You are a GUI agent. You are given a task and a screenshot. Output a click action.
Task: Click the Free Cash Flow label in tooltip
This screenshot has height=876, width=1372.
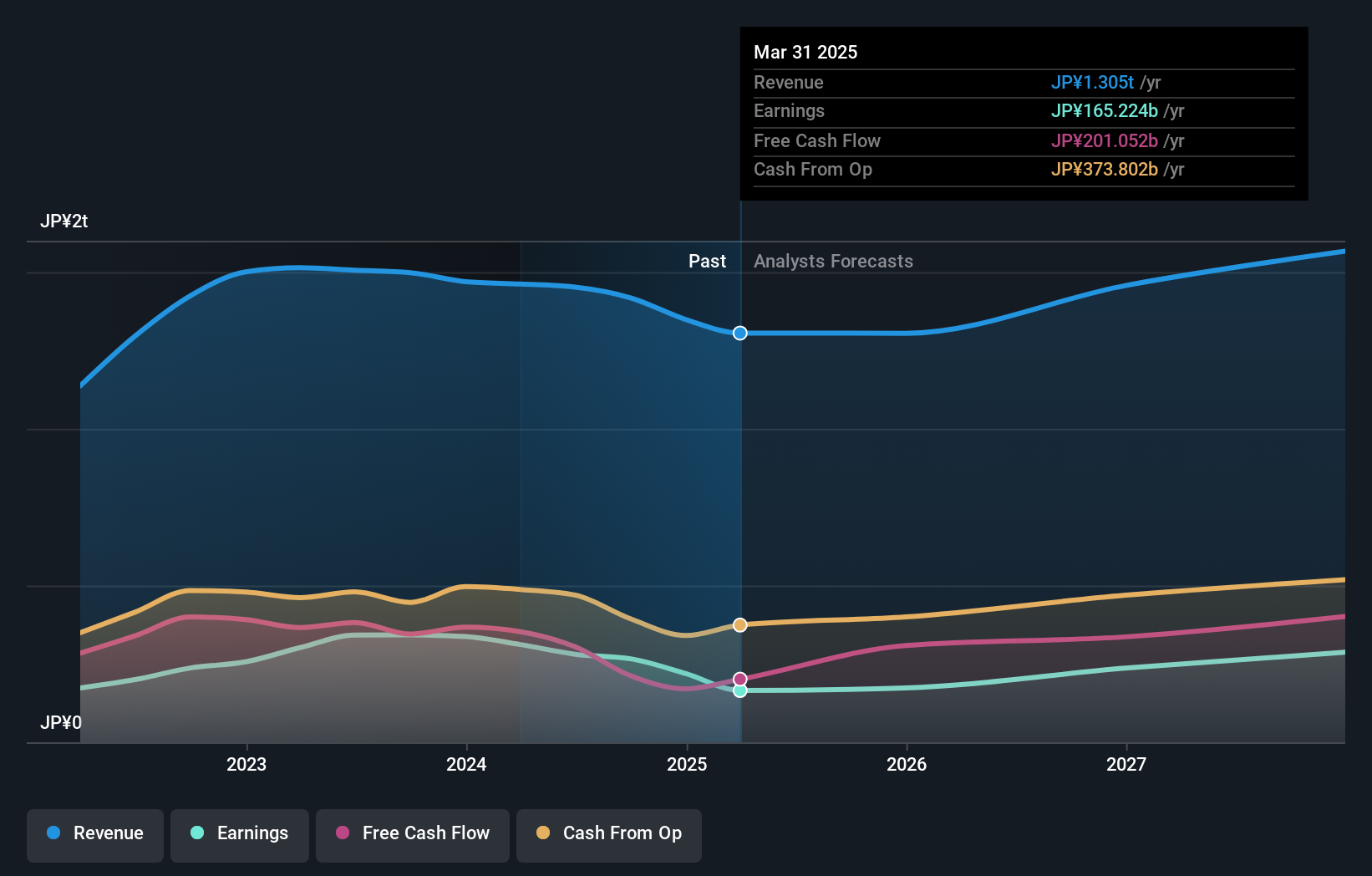[x=817, y=140]
